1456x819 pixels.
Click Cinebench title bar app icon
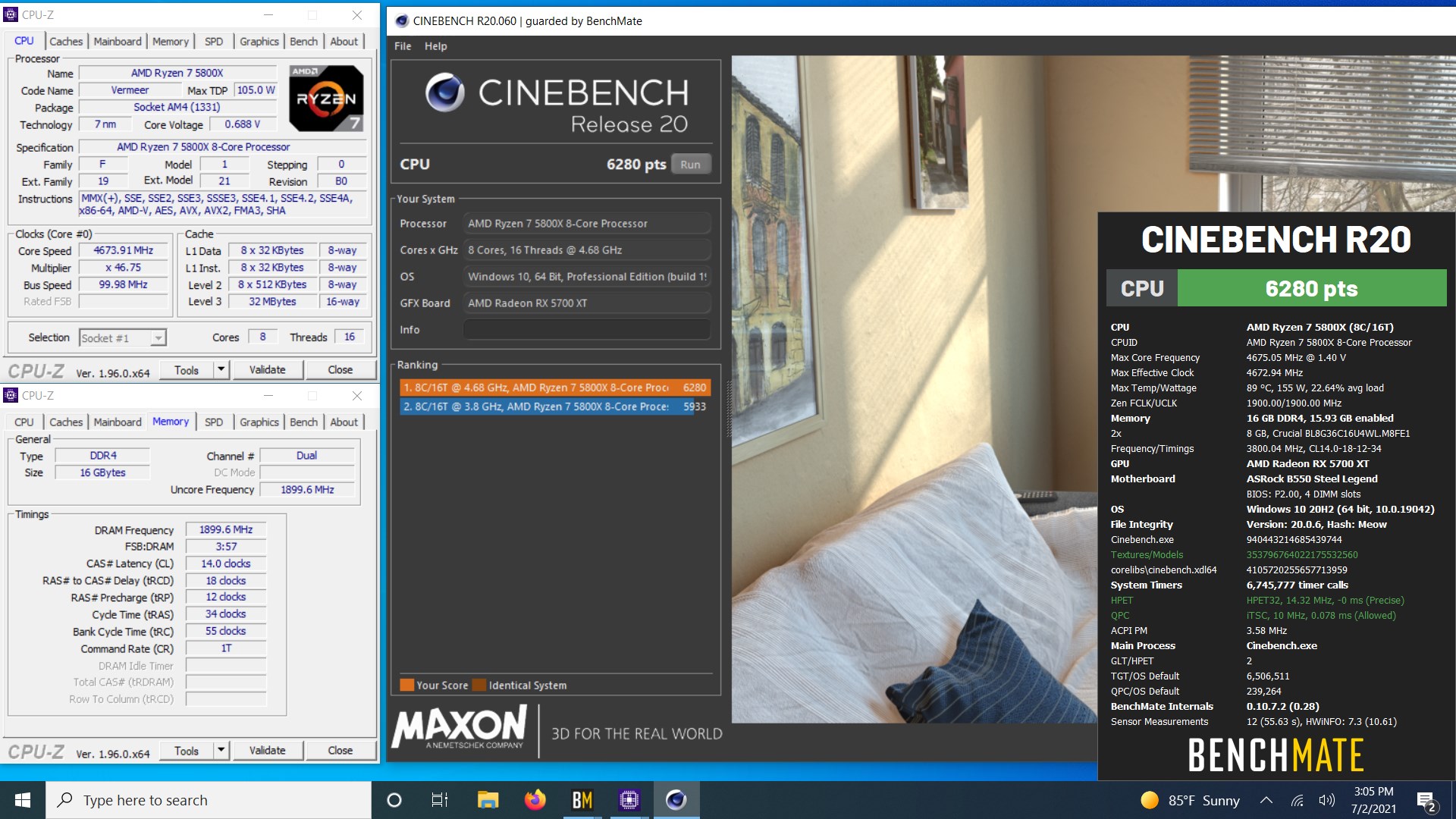coord(402,21)
